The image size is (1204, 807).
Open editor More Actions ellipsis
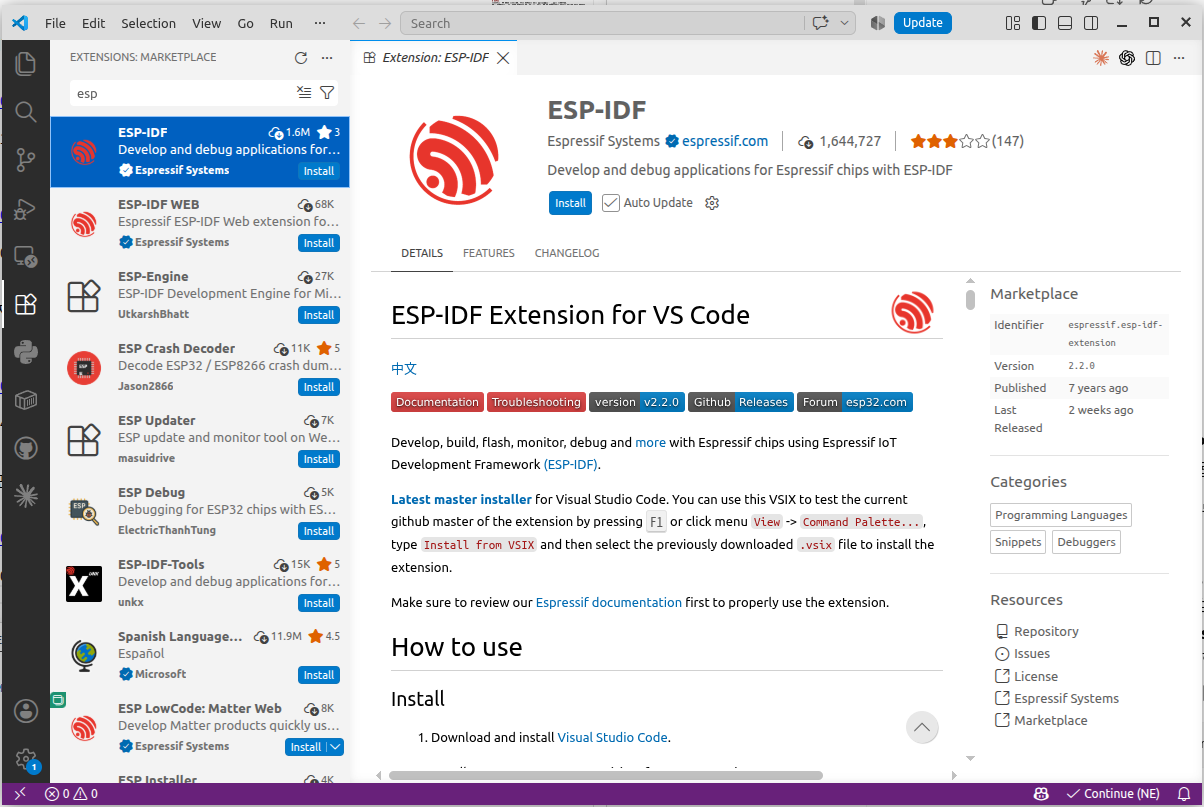click(1179, 58)
